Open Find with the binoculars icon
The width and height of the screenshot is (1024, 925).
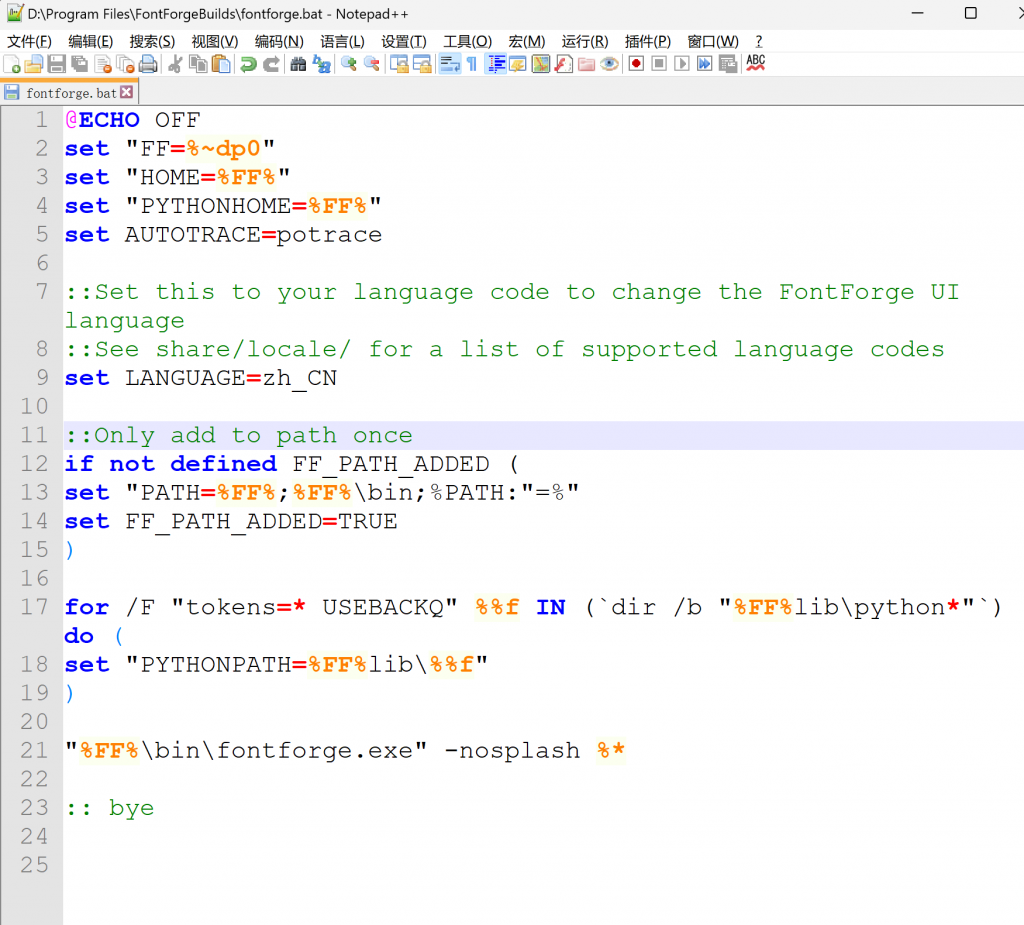tap(298, 64)
